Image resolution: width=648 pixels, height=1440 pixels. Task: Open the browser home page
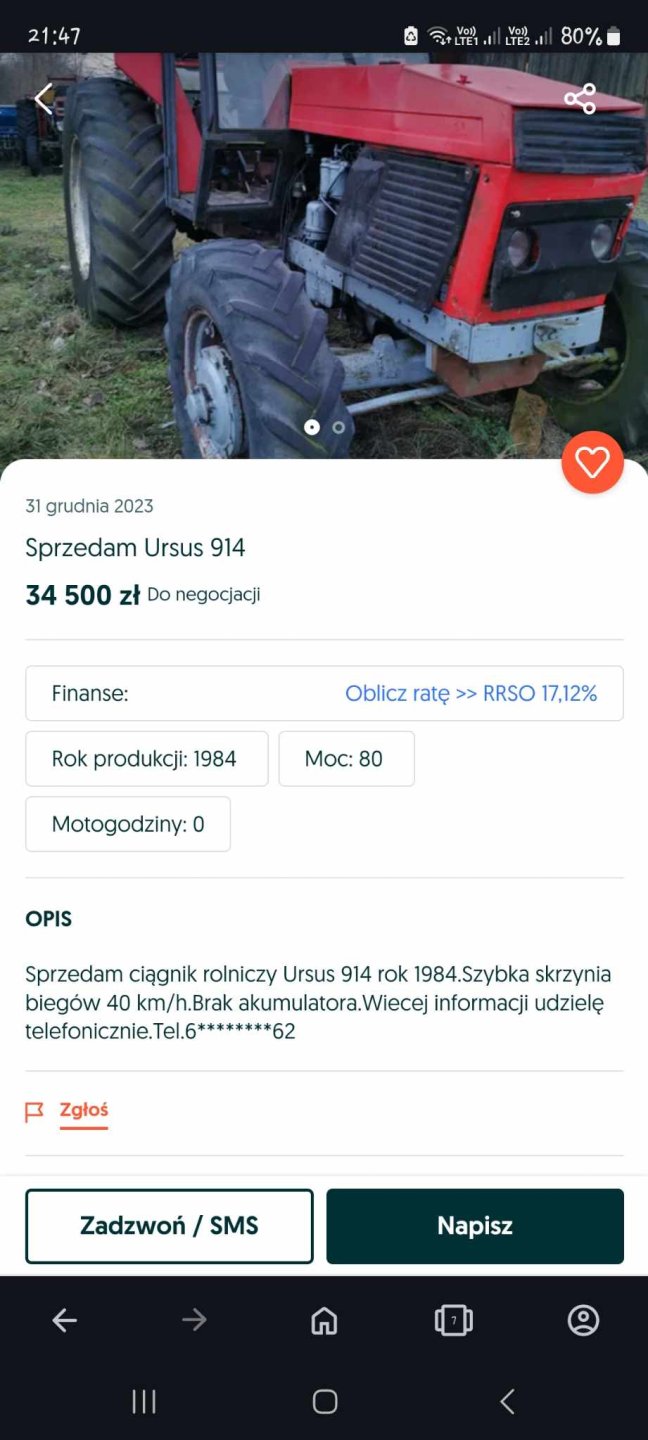point(324,1321)
